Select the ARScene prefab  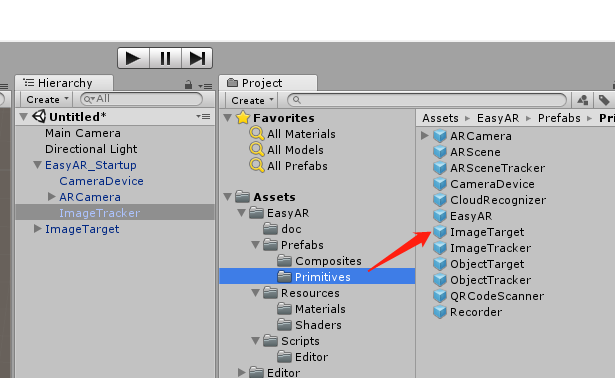pyautogui.click(x=475, y=153)
